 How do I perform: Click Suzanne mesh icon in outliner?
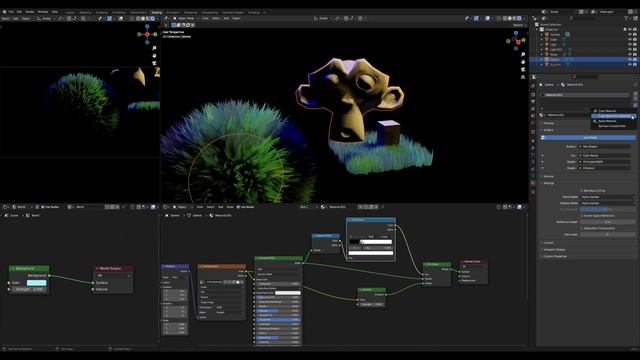(547, 64)
